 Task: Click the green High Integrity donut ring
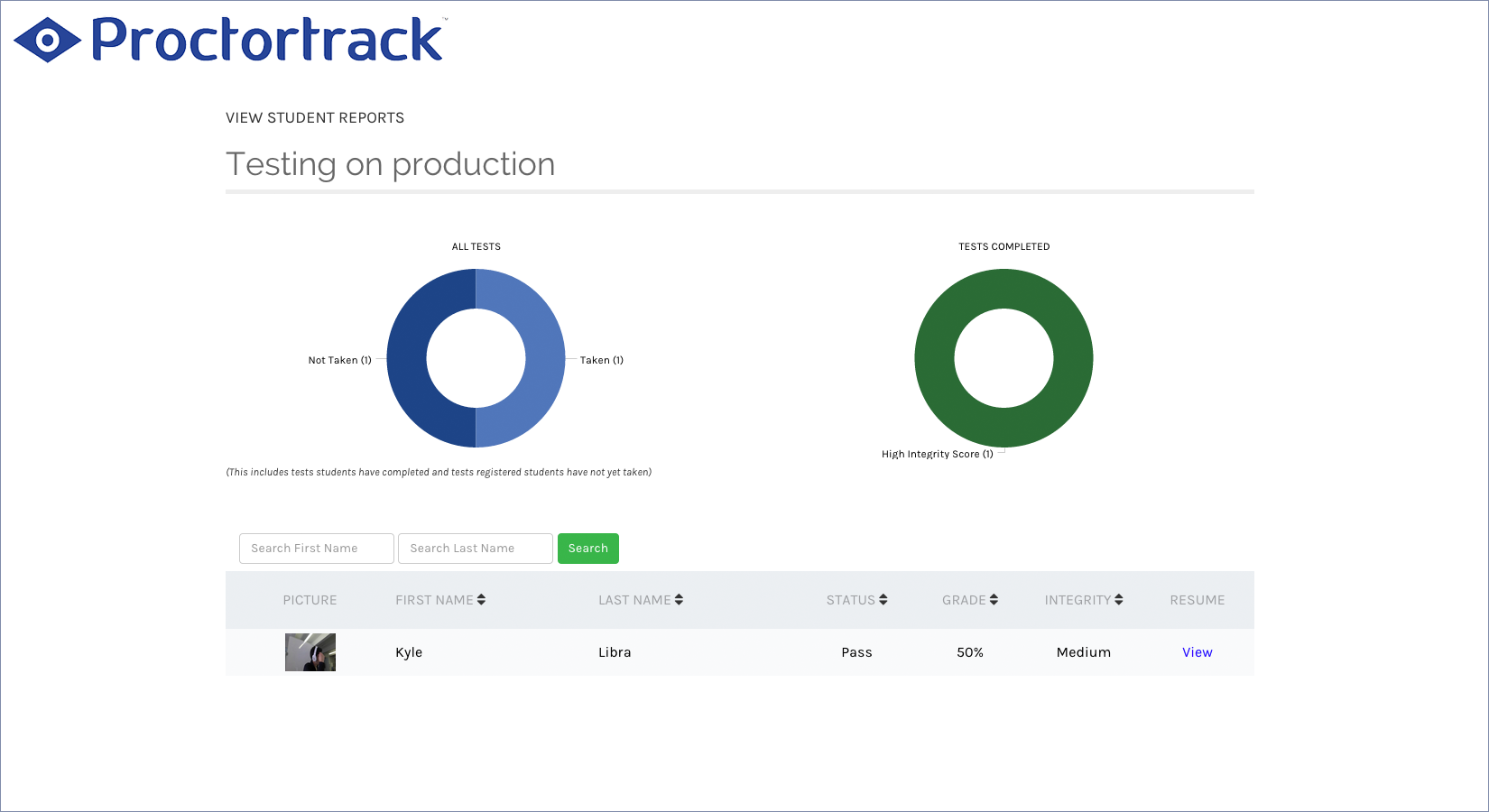click(x=1003, y=289)
